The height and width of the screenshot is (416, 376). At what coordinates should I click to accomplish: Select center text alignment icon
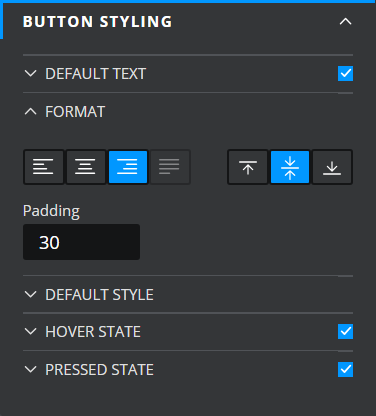click(x=86, y=167)
